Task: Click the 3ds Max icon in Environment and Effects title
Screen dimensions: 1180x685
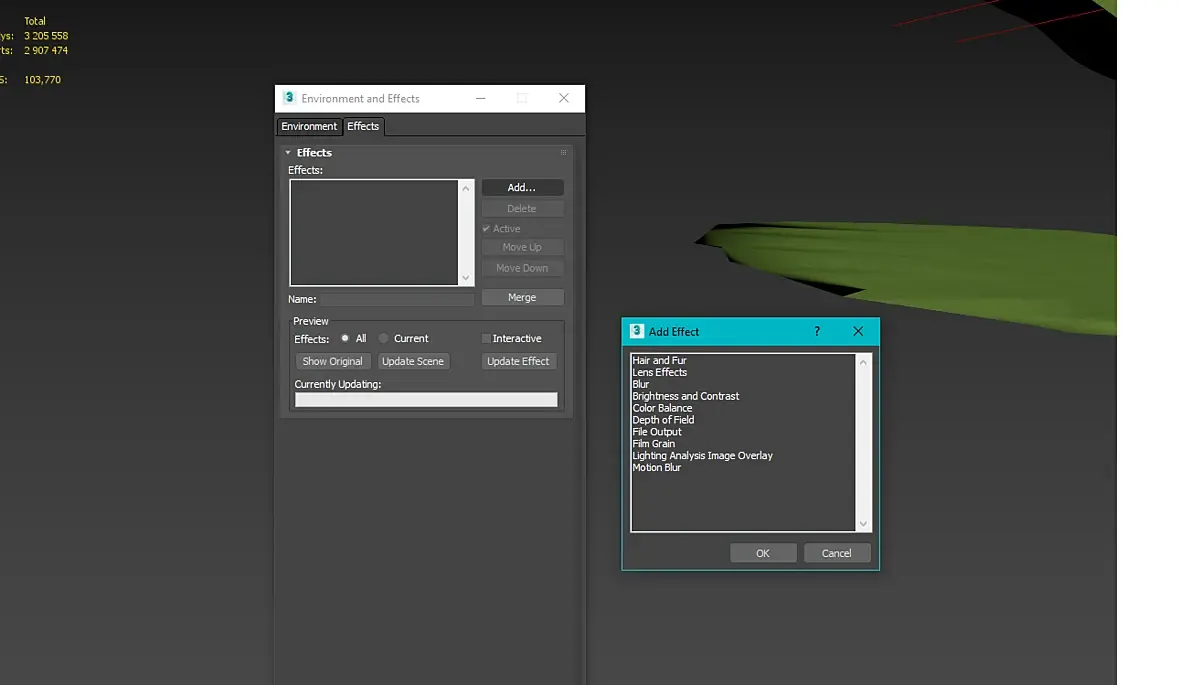Action: pyautogui.click(x=289, y=98)
